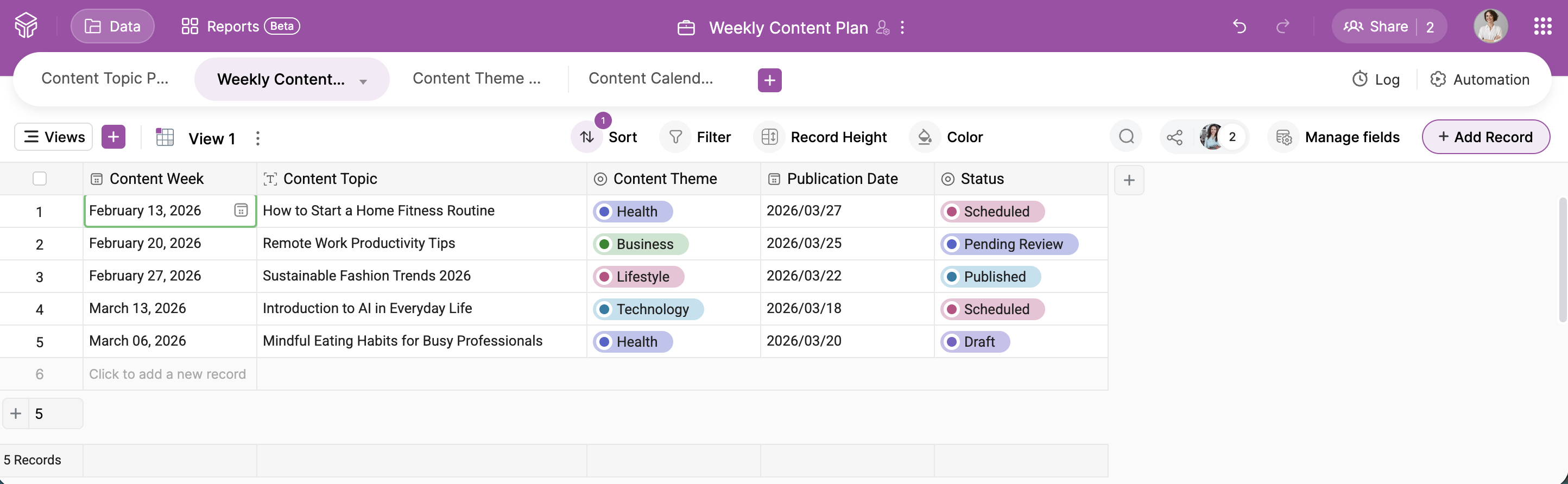
Task: Click the share view icon
Action: tap(1175, 137)
